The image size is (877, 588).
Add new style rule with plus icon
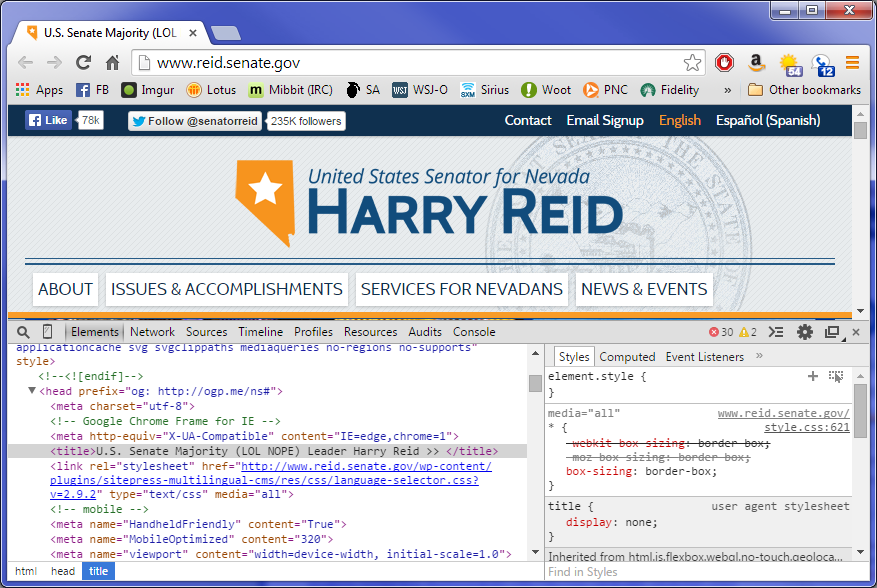[x=813, y=377]
